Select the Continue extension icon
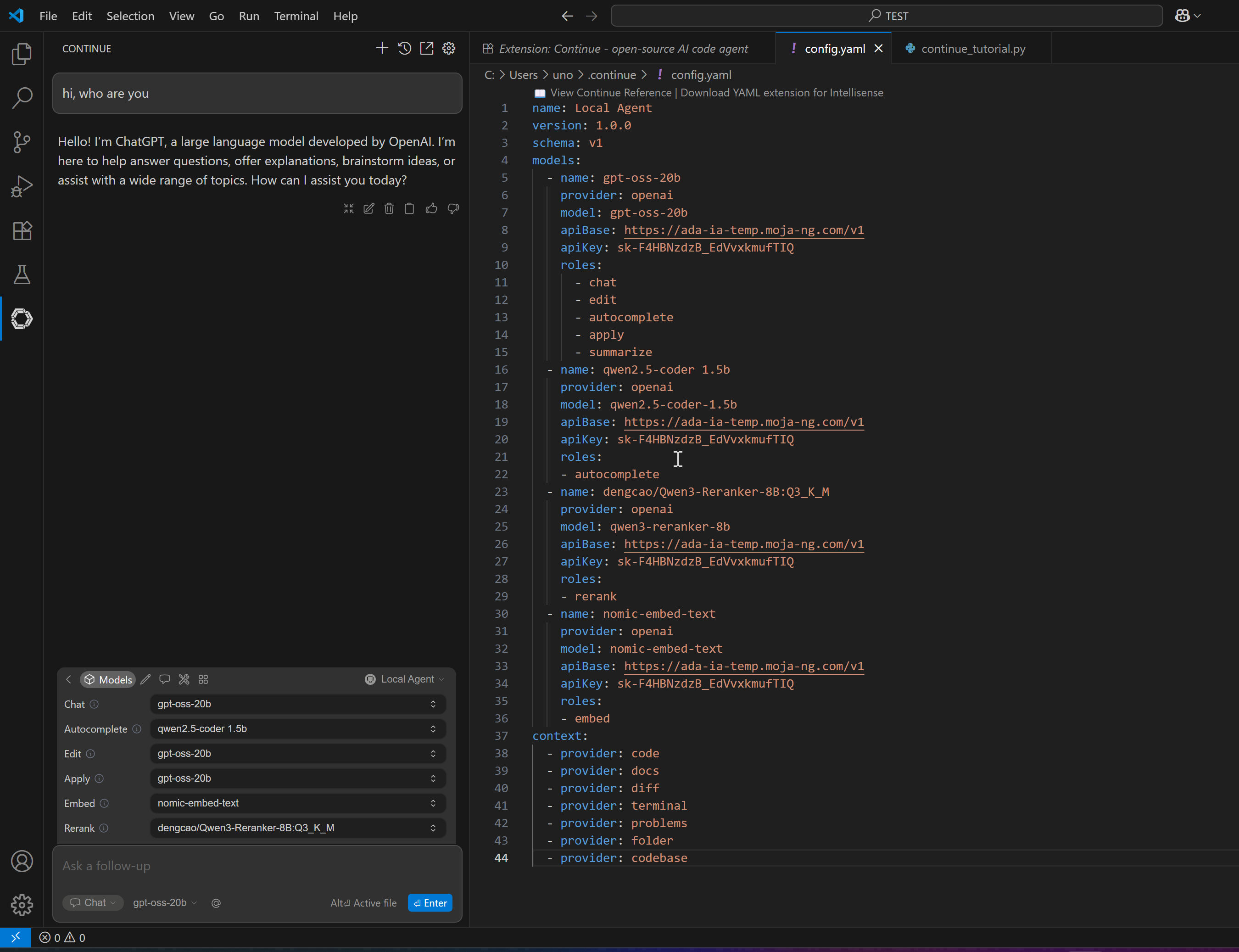Screen dimensions: 1239x952 pyautogui.click(x=22, y=319)
